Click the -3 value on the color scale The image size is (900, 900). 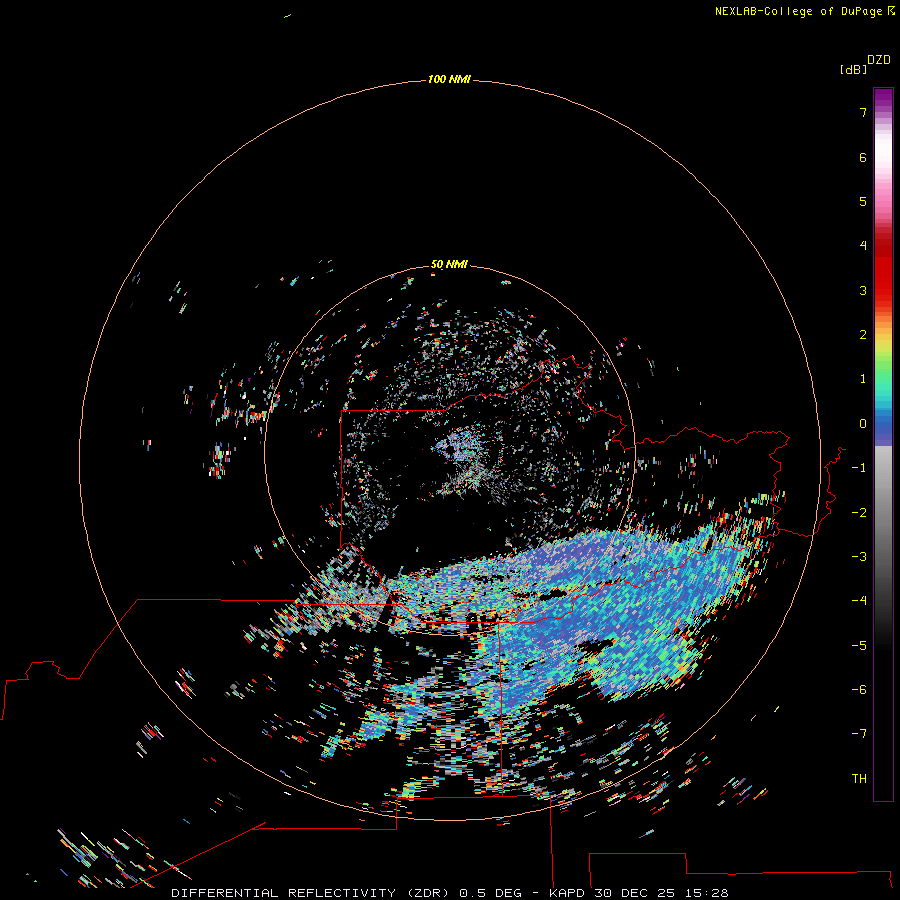[x=859, y=557]
